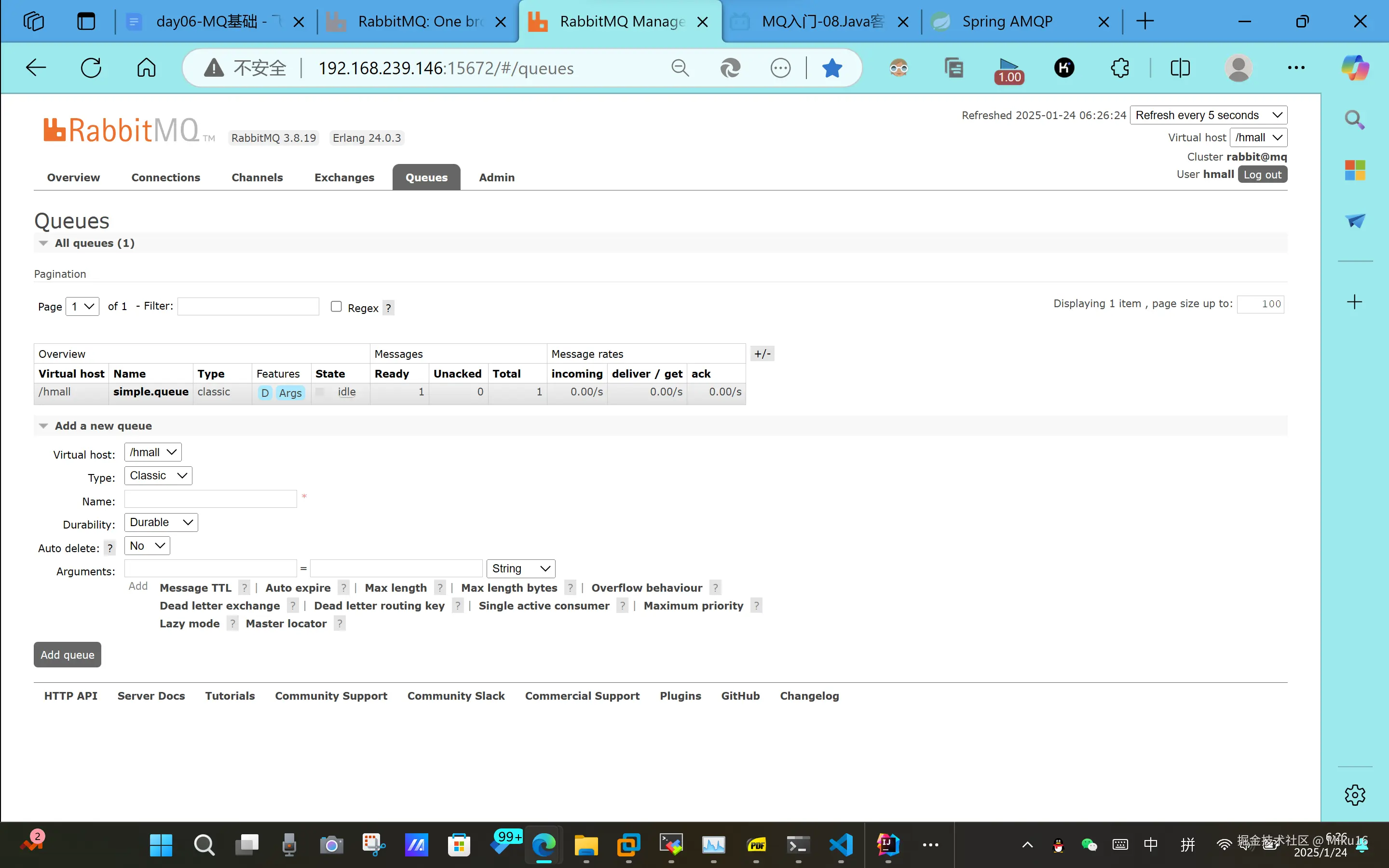Switch to the Spring AMQP browser tab
Screen dimensions: 1389x868
[1008, 22]
